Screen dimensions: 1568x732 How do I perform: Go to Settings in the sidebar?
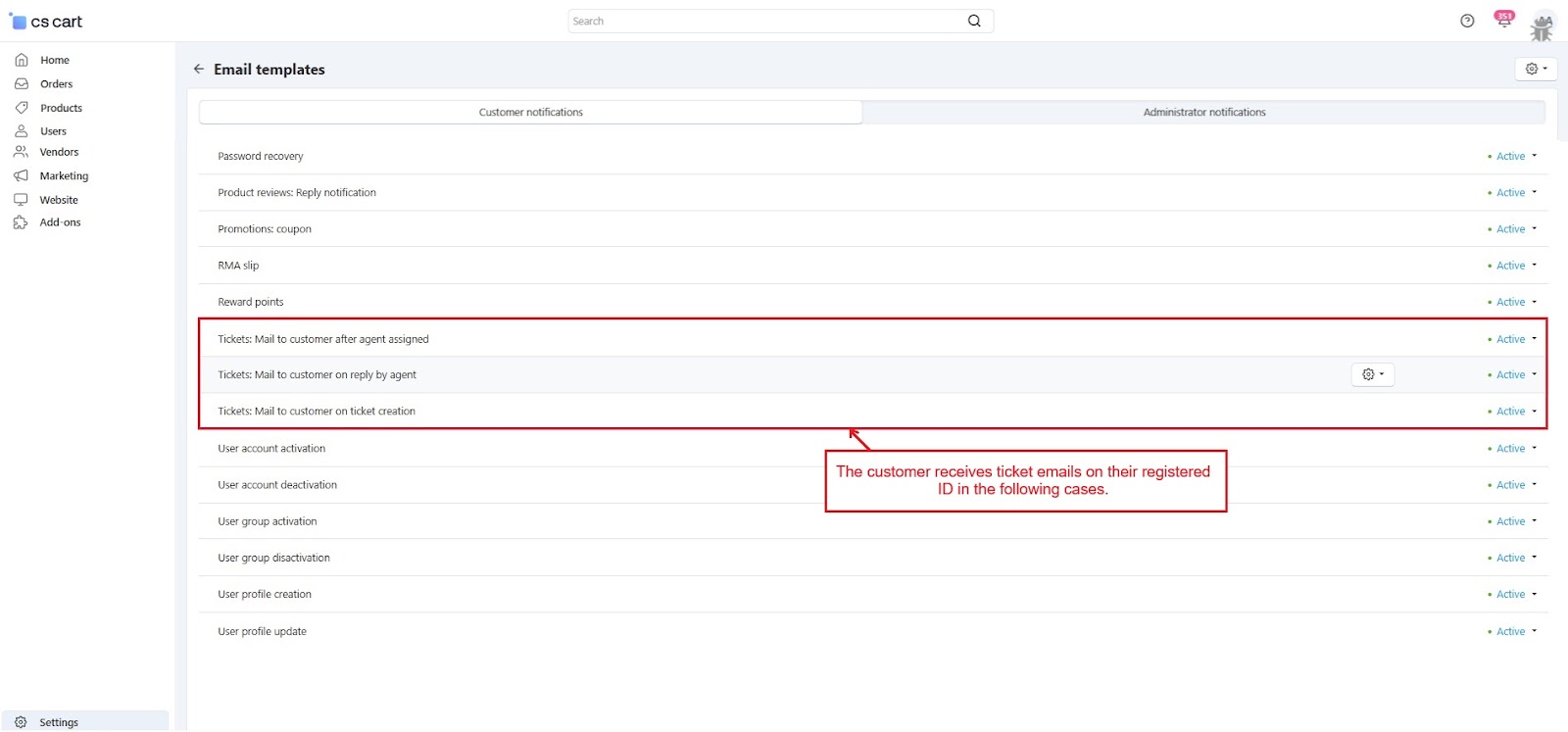[x=59, y=722]
